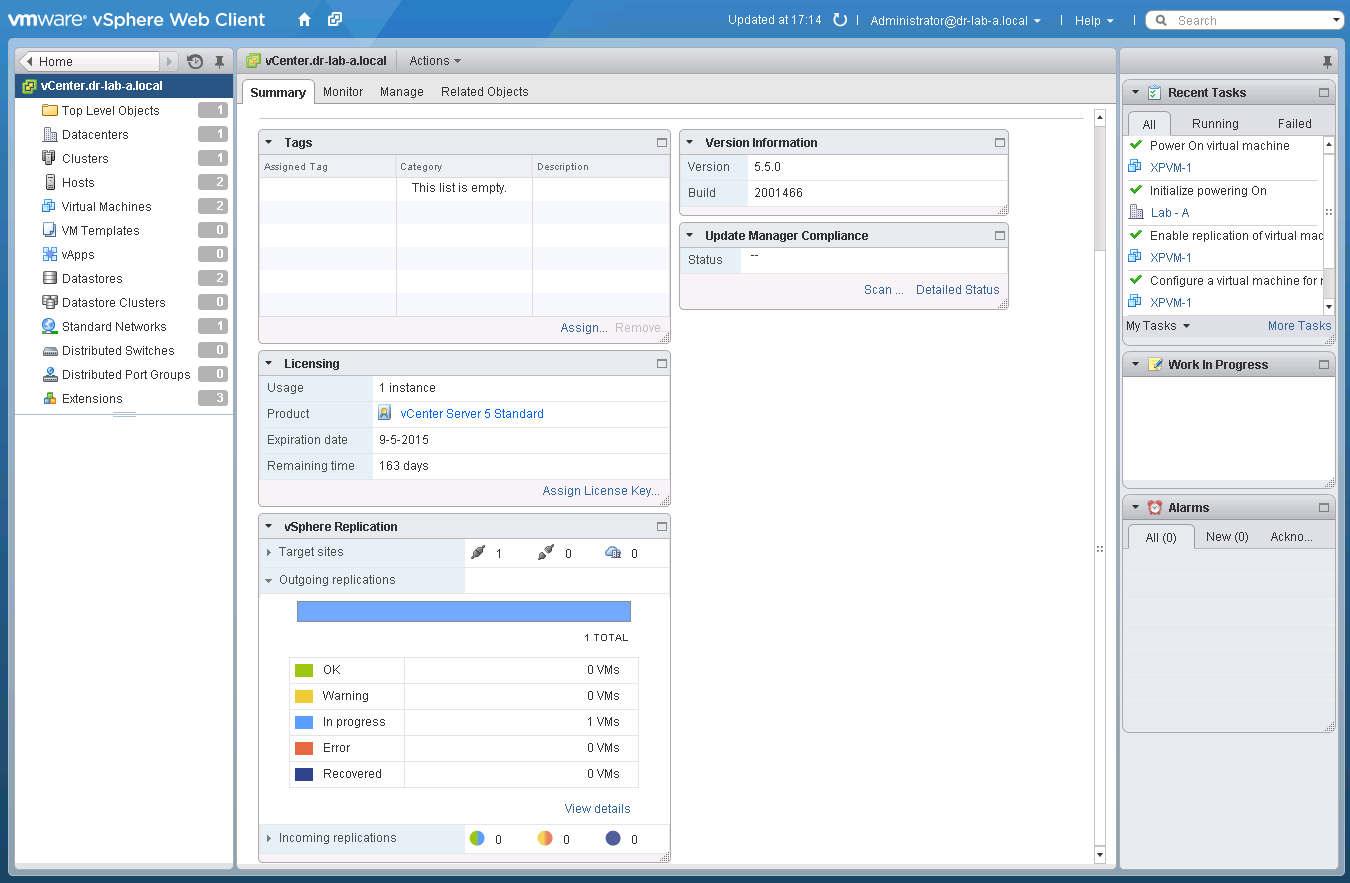Image resolution: width=1350 pixels, height=883 pixels.
Task: Click the In progress replication bar
Action: [463, 611]
